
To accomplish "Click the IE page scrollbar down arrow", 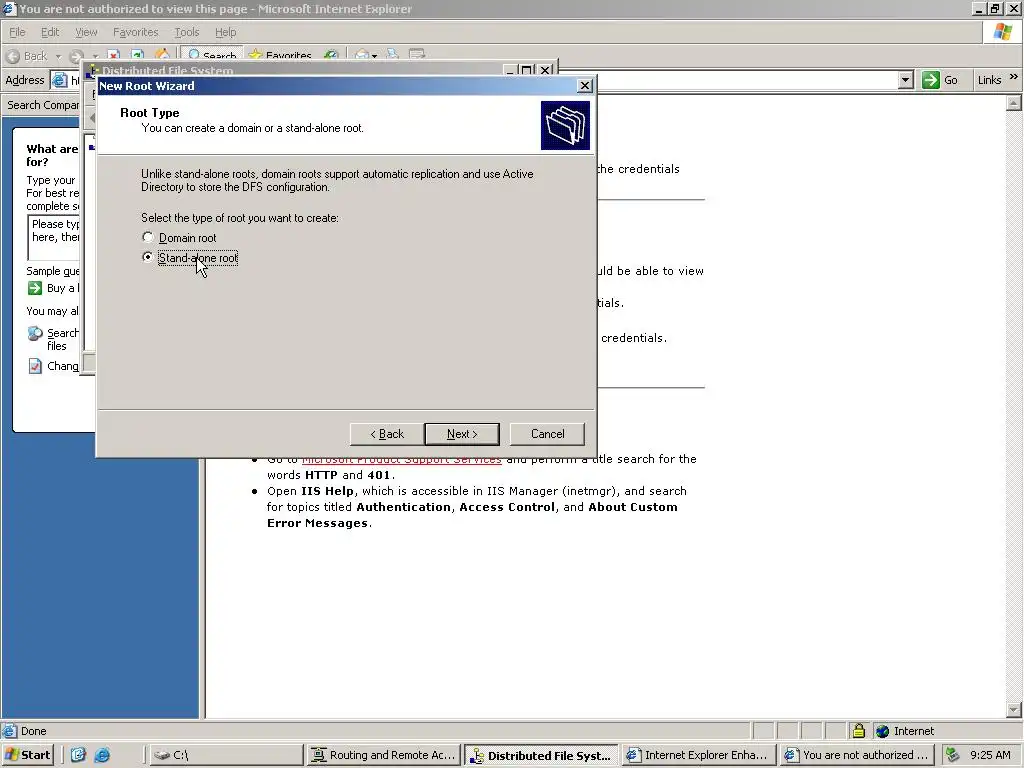I will click(1014, 710).
